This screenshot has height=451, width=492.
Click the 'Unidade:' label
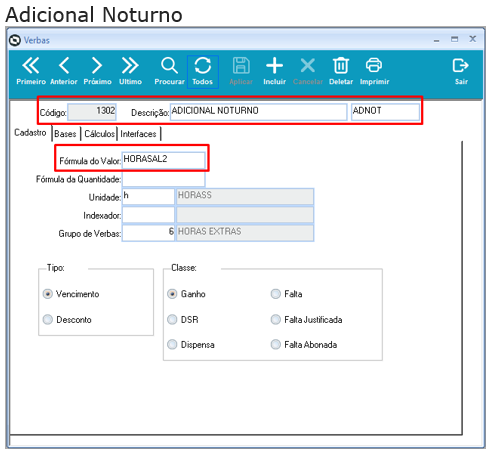pyautogui.click(x=105, y=197)
